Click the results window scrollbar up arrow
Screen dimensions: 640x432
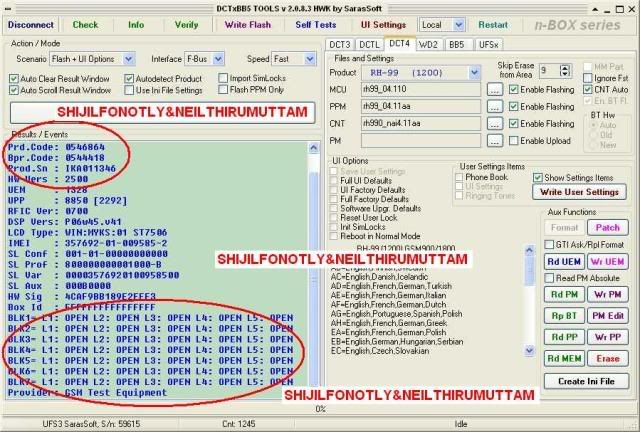click(313, 148)
